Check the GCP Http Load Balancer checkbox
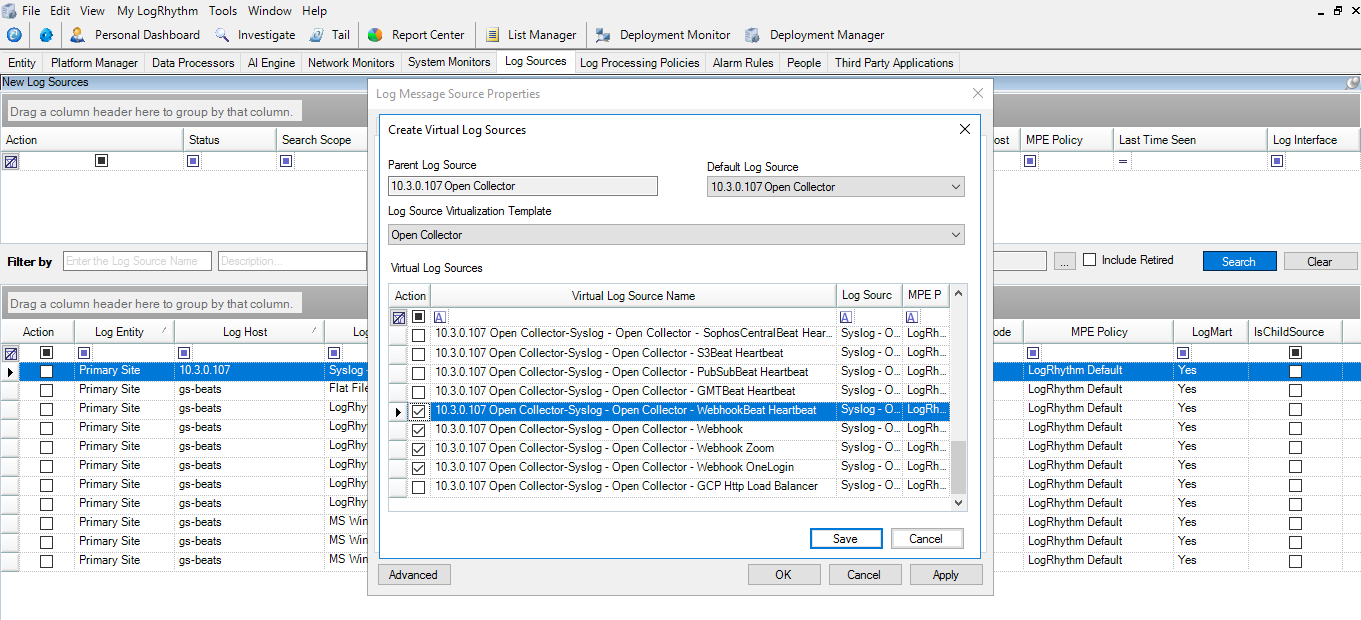The height and width of the screenshot is (620, 1361). click(x=418, y=487)
